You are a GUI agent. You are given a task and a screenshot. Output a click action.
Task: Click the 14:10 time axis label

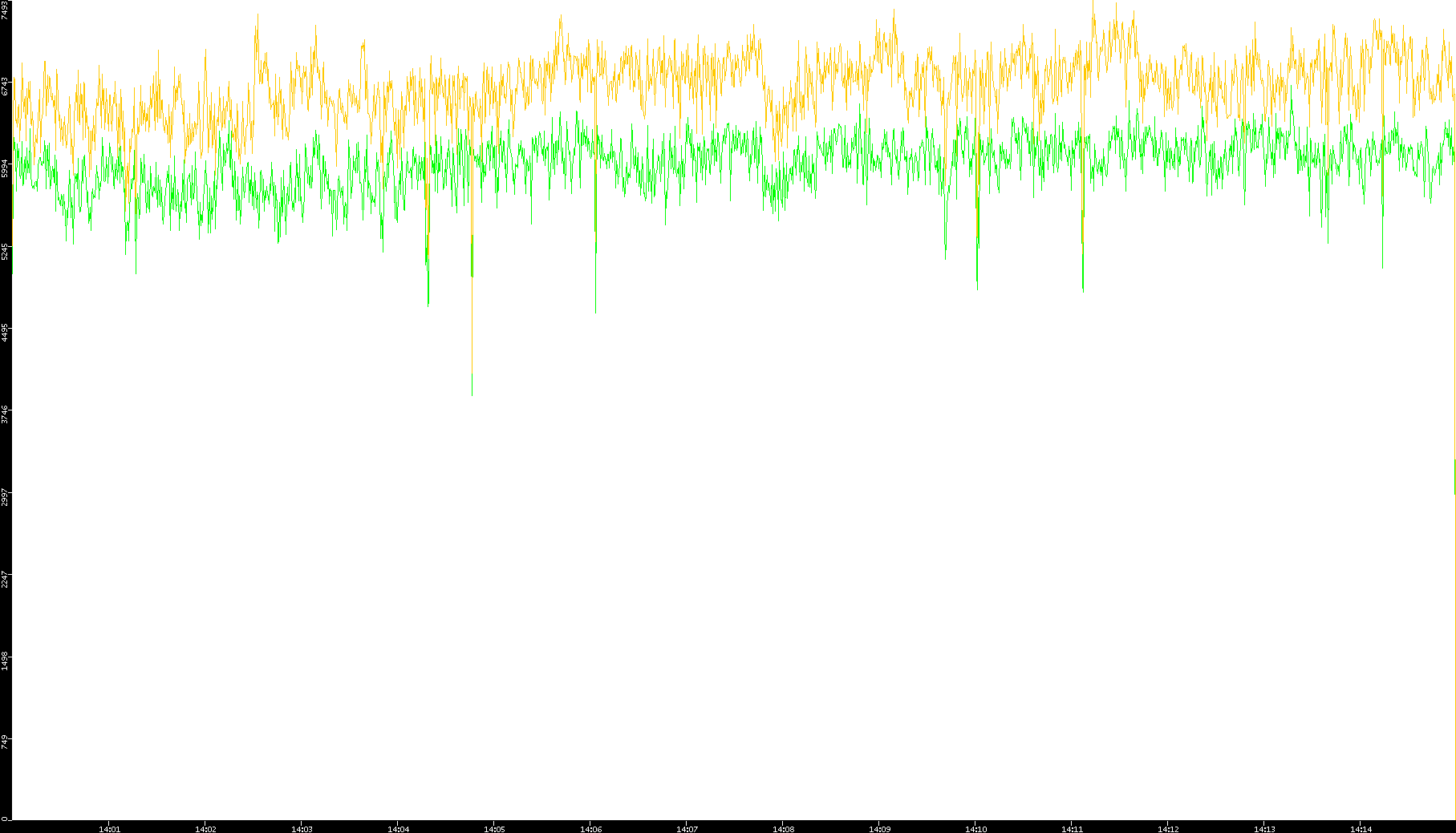pos(975,828)
